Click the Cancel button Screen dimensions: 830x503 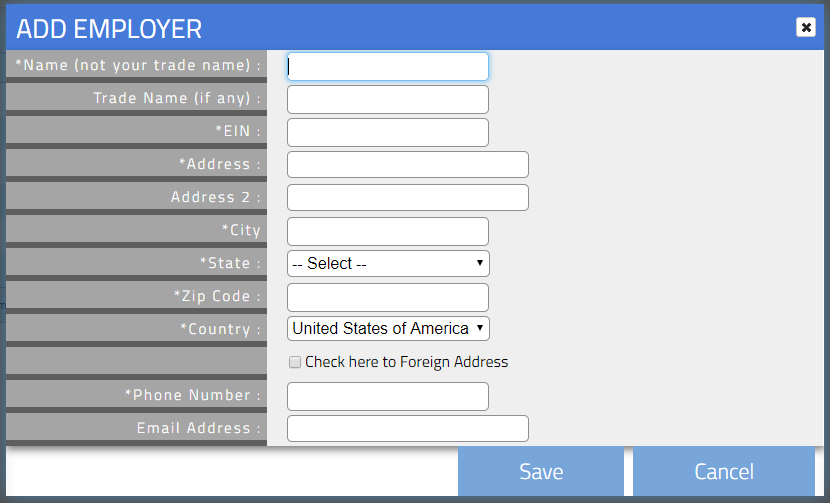(724, 471)
